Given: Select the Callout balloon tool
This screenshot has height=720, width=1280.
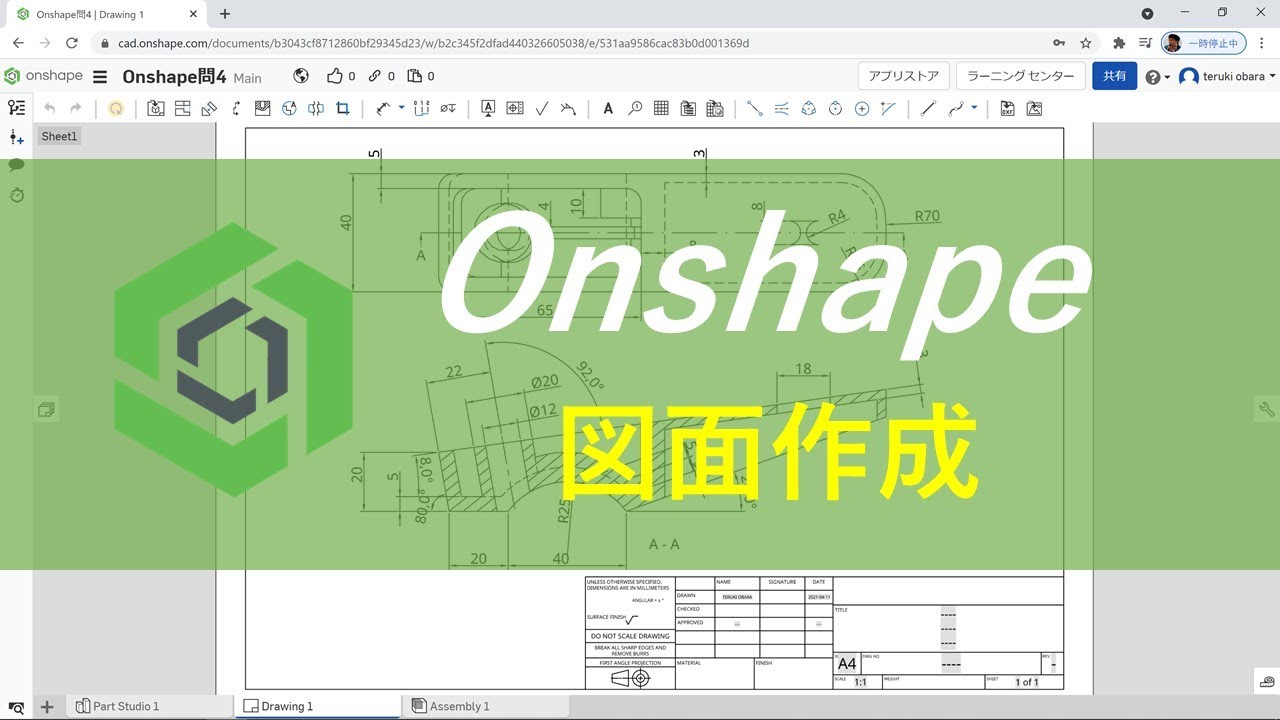Looking at the screenshot, I should coord(635,108).
